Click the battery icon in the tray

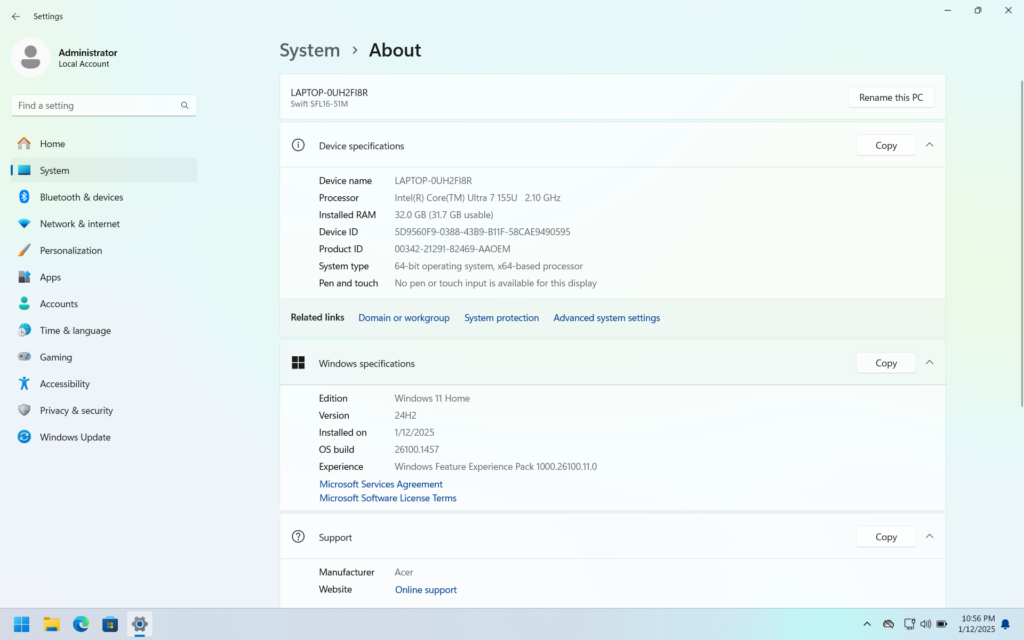tap(942, 624)
